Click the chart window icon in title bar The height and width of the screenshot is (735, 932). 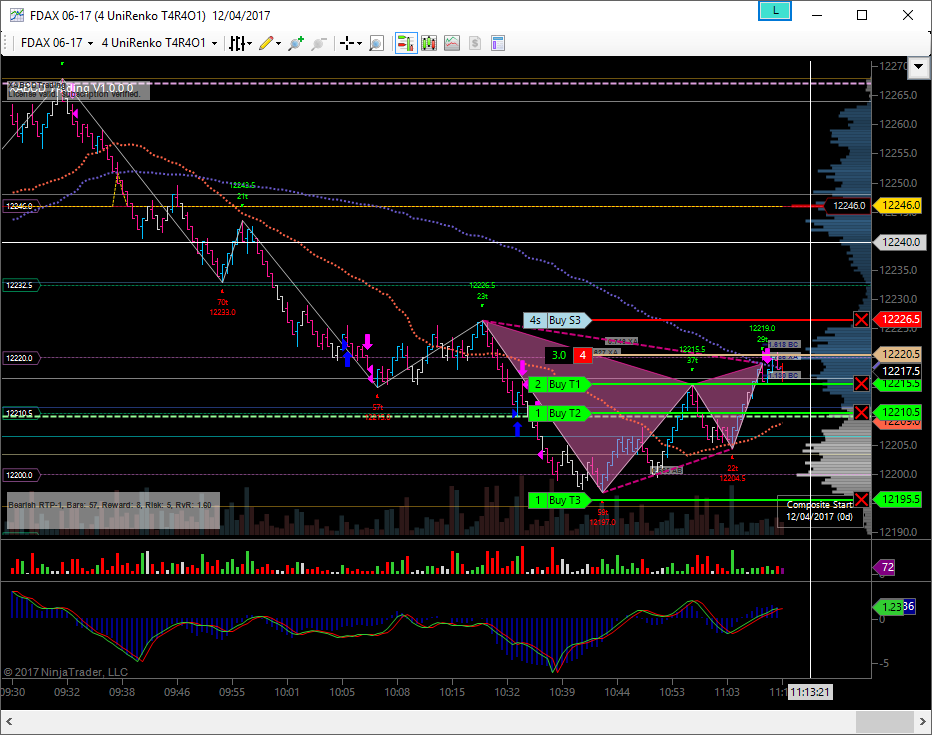17,15
